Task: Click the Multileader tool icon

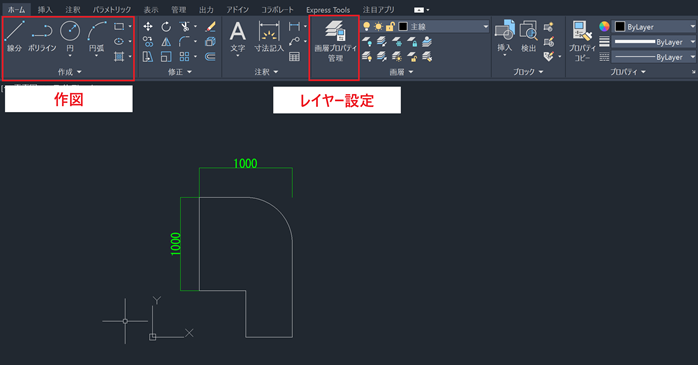Action: (x=294, y=42)
